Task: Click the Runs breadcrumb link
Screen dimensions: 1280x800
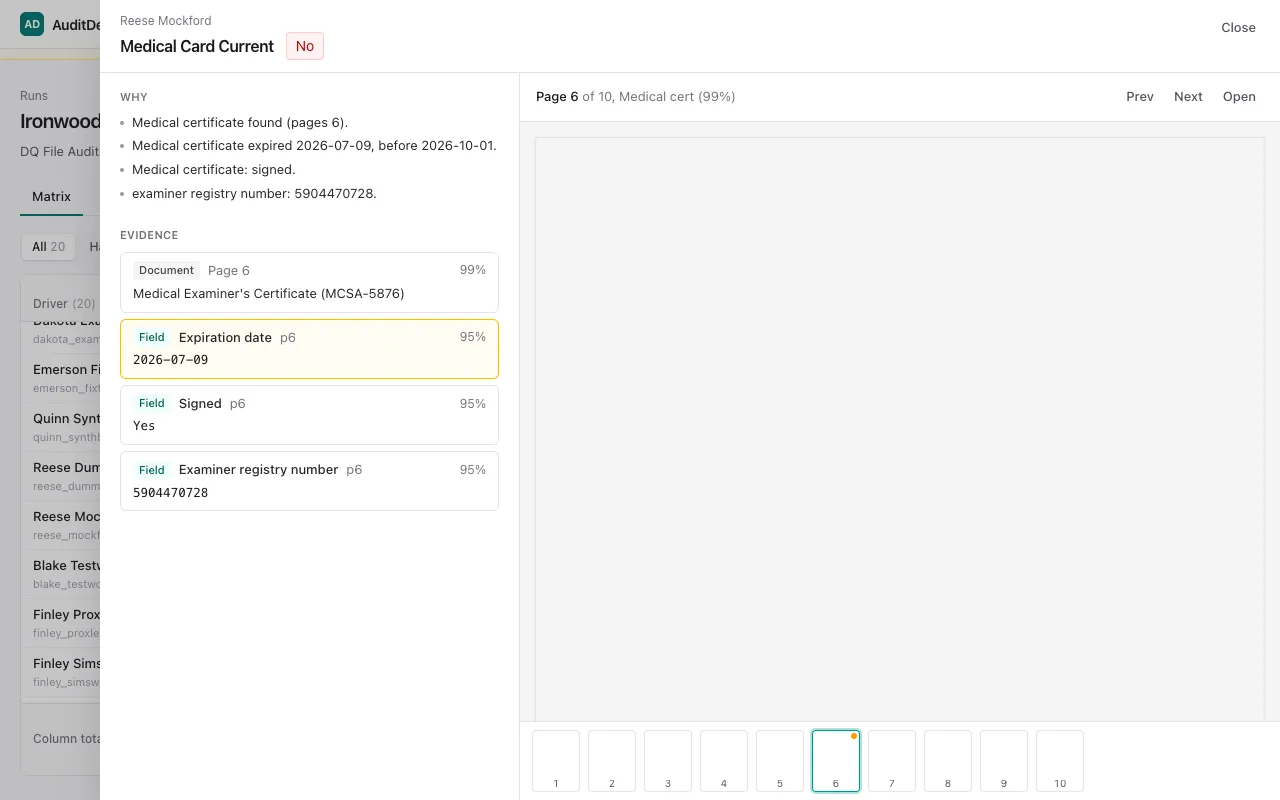Action: coord(34,96)
